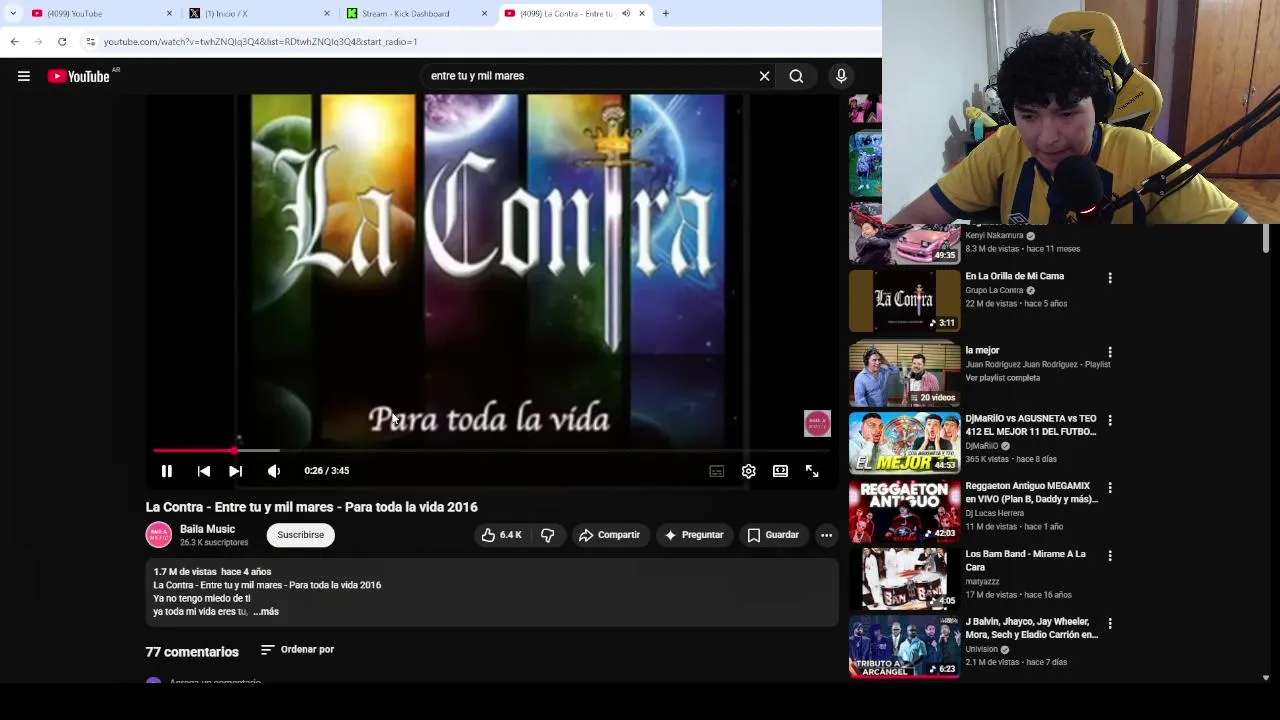Skip to the next video
This screenshot has width=1280, height=720.
[236, 471]
